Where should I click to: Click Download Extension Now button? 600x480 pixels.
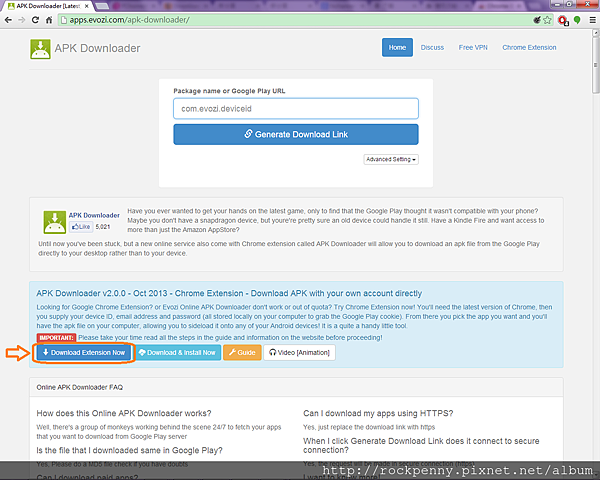(84, 353)
